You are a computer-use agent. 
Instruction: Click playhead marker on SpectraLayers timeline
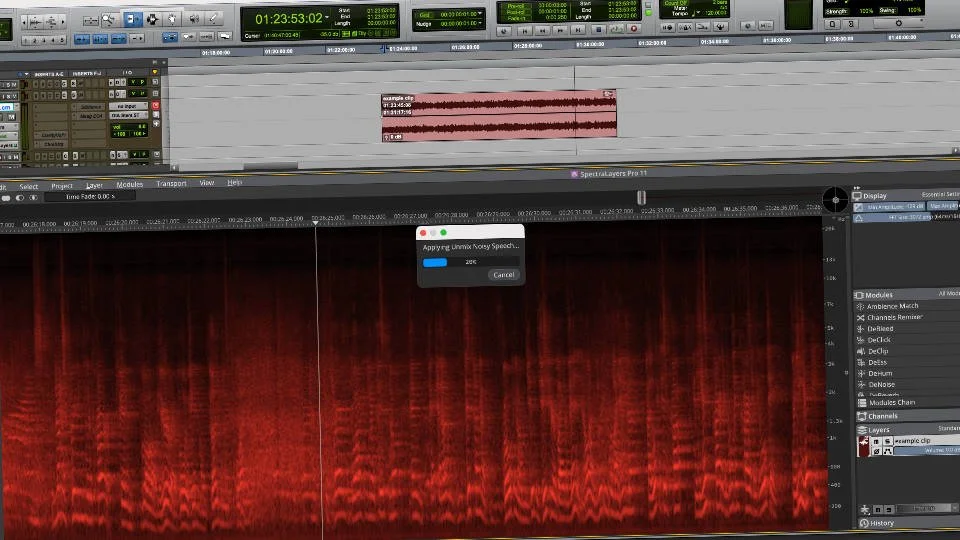315,223
